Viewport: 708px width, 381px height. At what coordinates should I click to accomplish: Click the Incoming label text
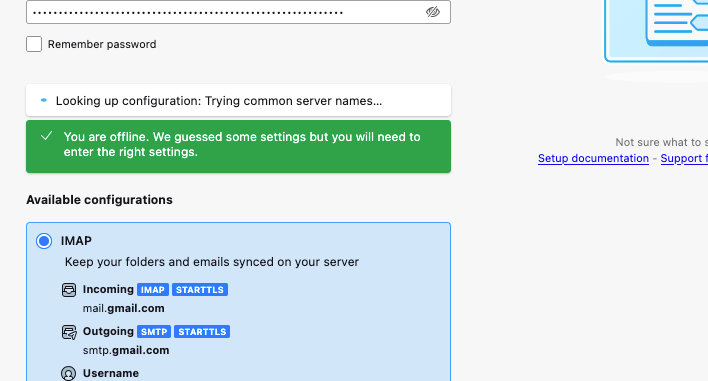click(x=108, y=289)
